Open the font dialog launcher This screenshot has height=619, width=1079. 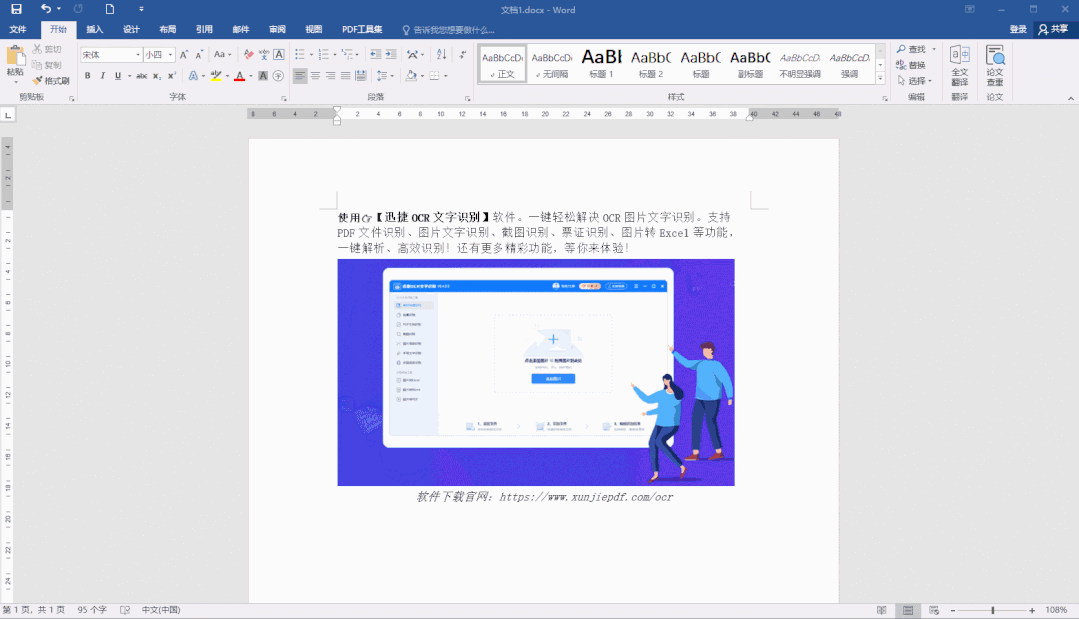284,98
